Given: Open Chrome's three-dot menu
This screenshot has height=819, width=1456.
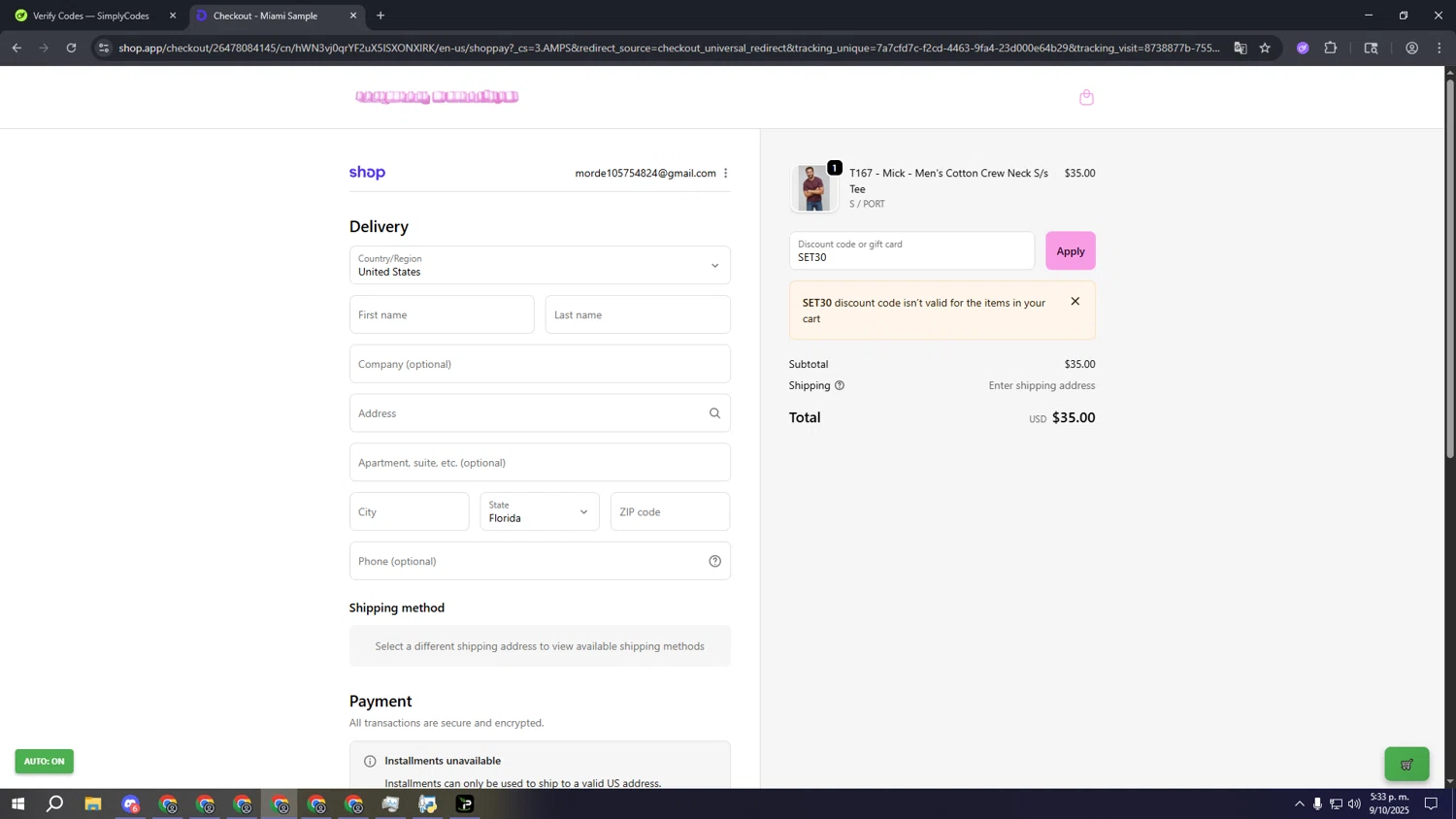Looking at the screenshot, I should pos(1439,48).
